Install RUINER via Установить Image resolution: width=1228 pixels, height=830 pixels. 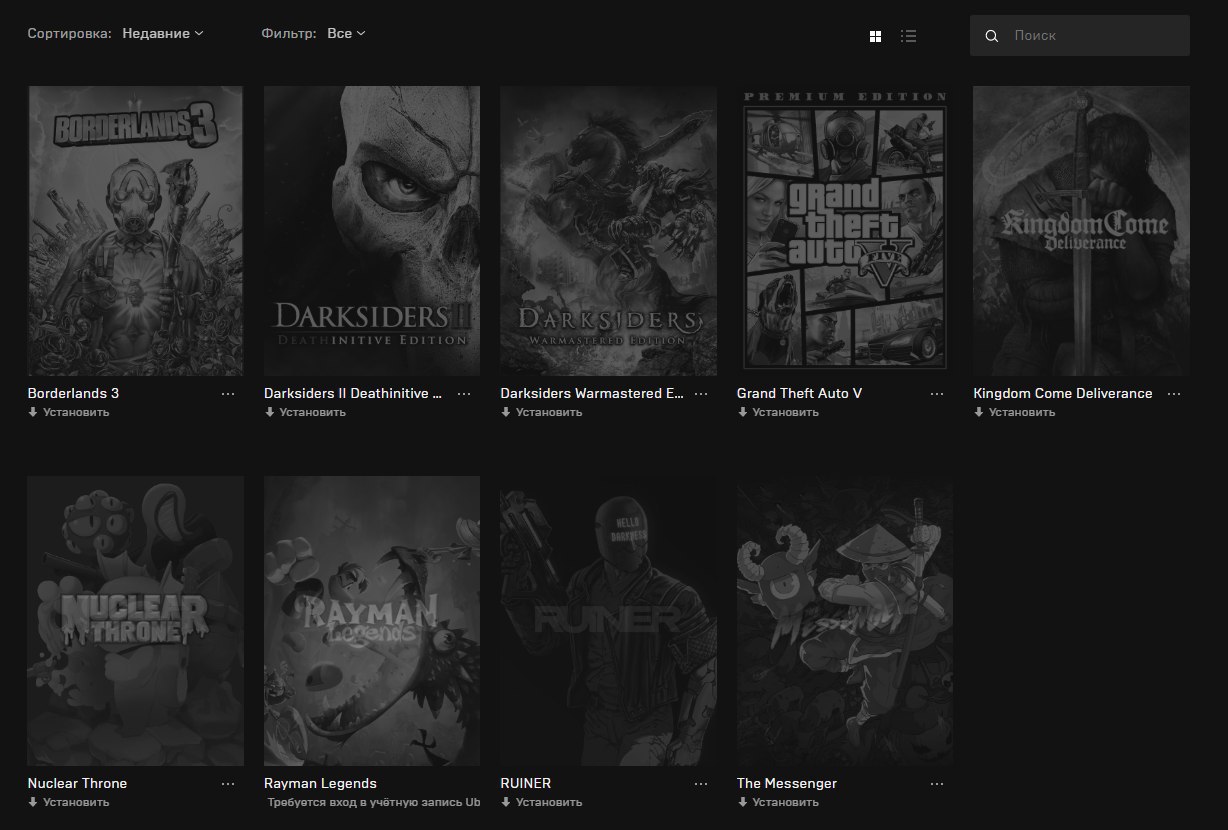pos(542,802)
